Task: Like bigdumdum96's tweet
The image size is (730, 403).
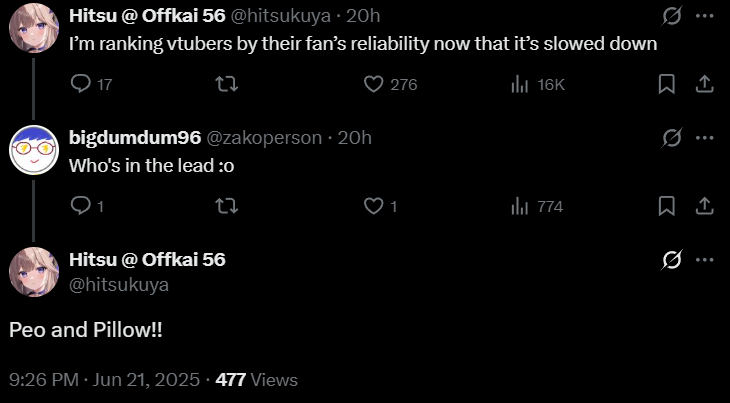Action: tap(374, 206)
